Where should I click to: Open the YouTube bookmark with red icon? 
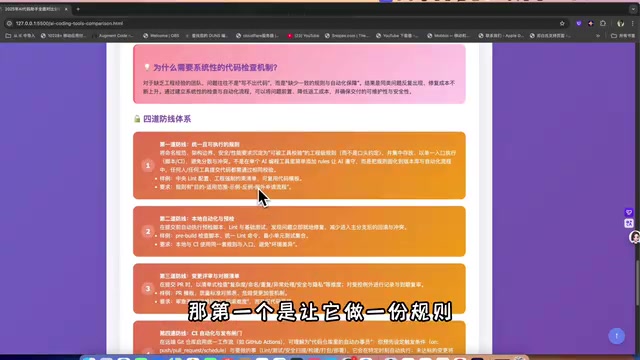click(x=303, y=36)
